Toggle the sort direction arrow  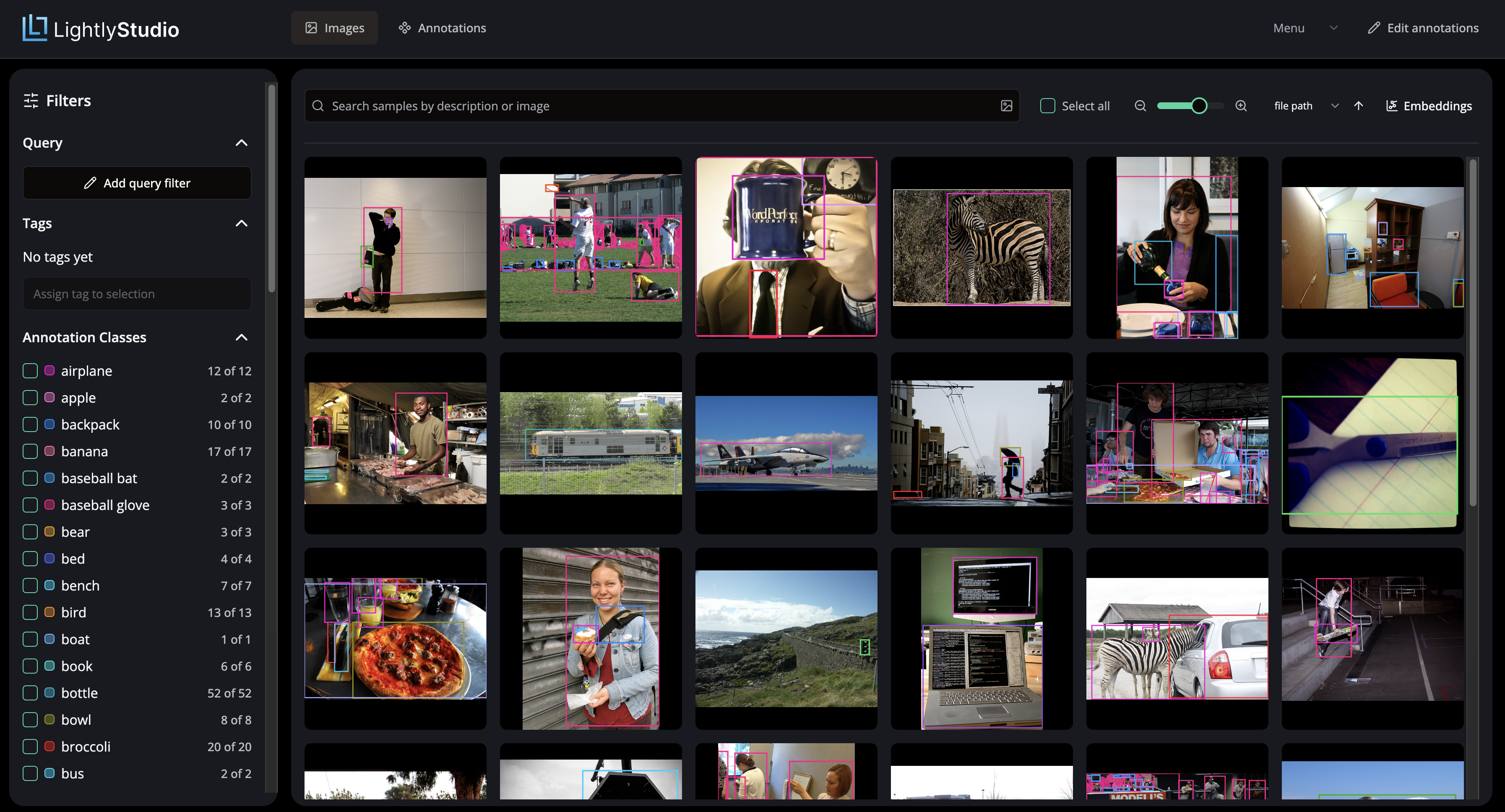1358,106
